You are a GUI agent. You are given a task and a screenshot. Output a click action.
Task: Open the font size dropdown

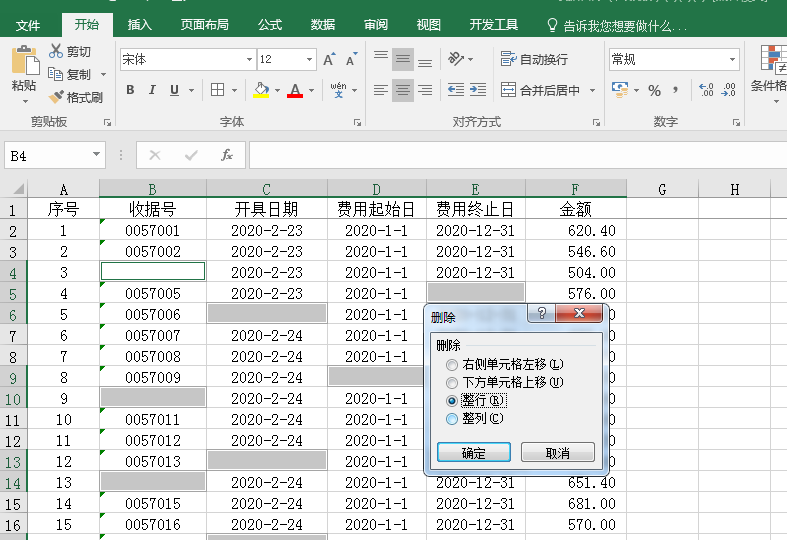310,59
